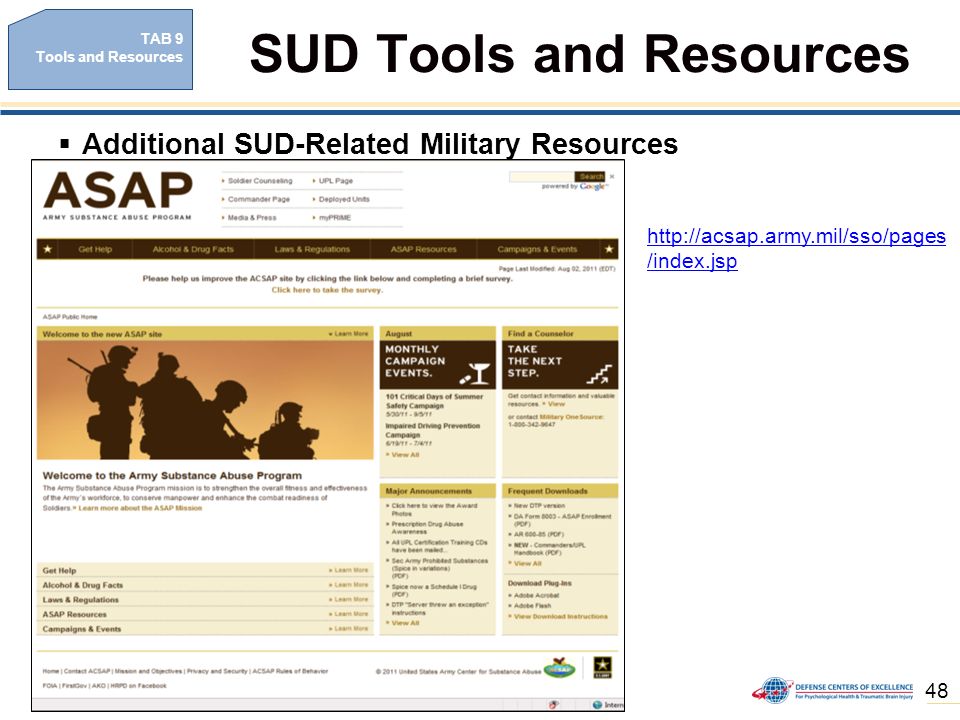Click the Search button
The width and height of the screenshot is (960, 720).
pos(590,176)
